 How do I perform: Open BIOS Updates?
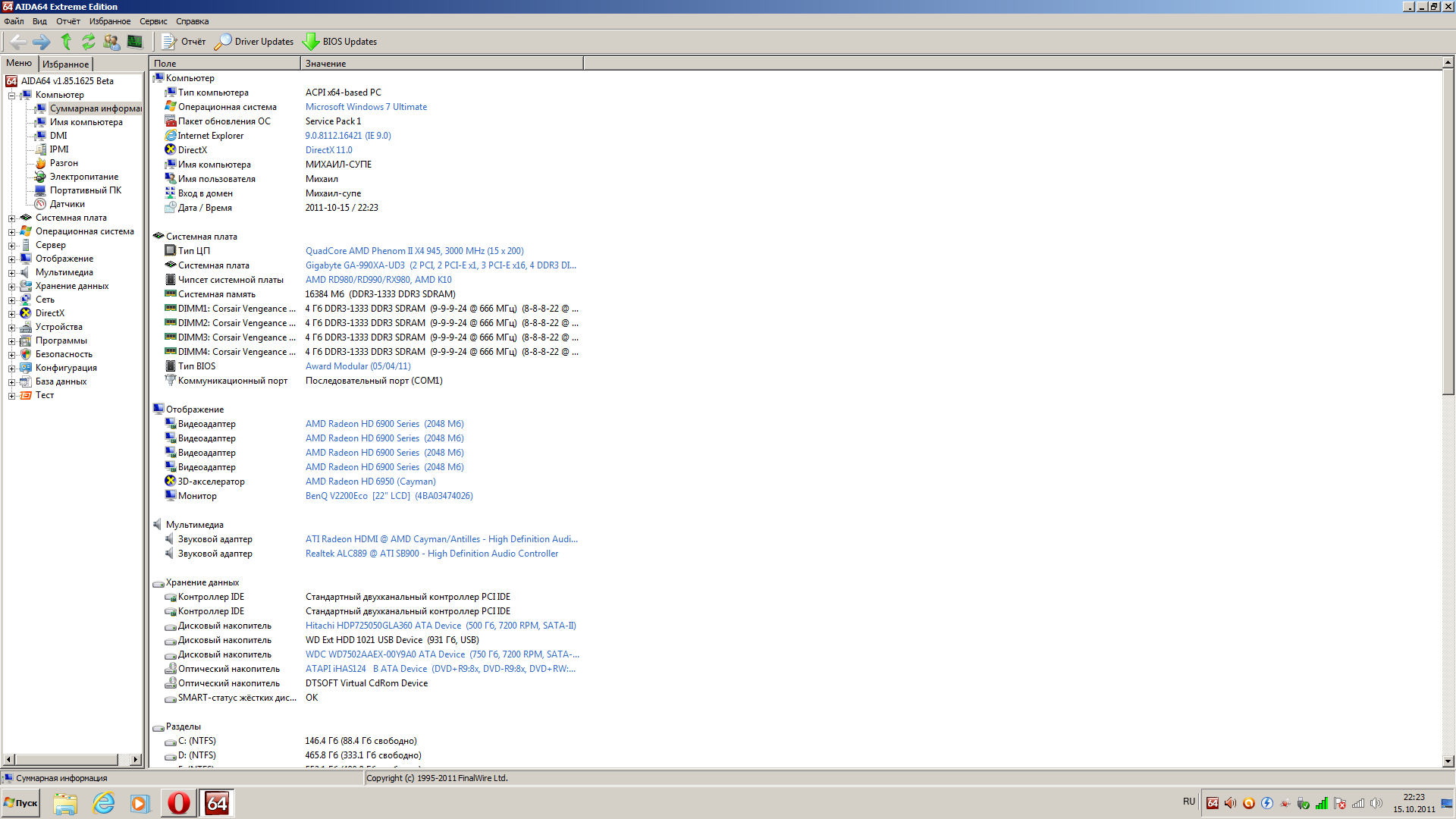click(340, 42)
